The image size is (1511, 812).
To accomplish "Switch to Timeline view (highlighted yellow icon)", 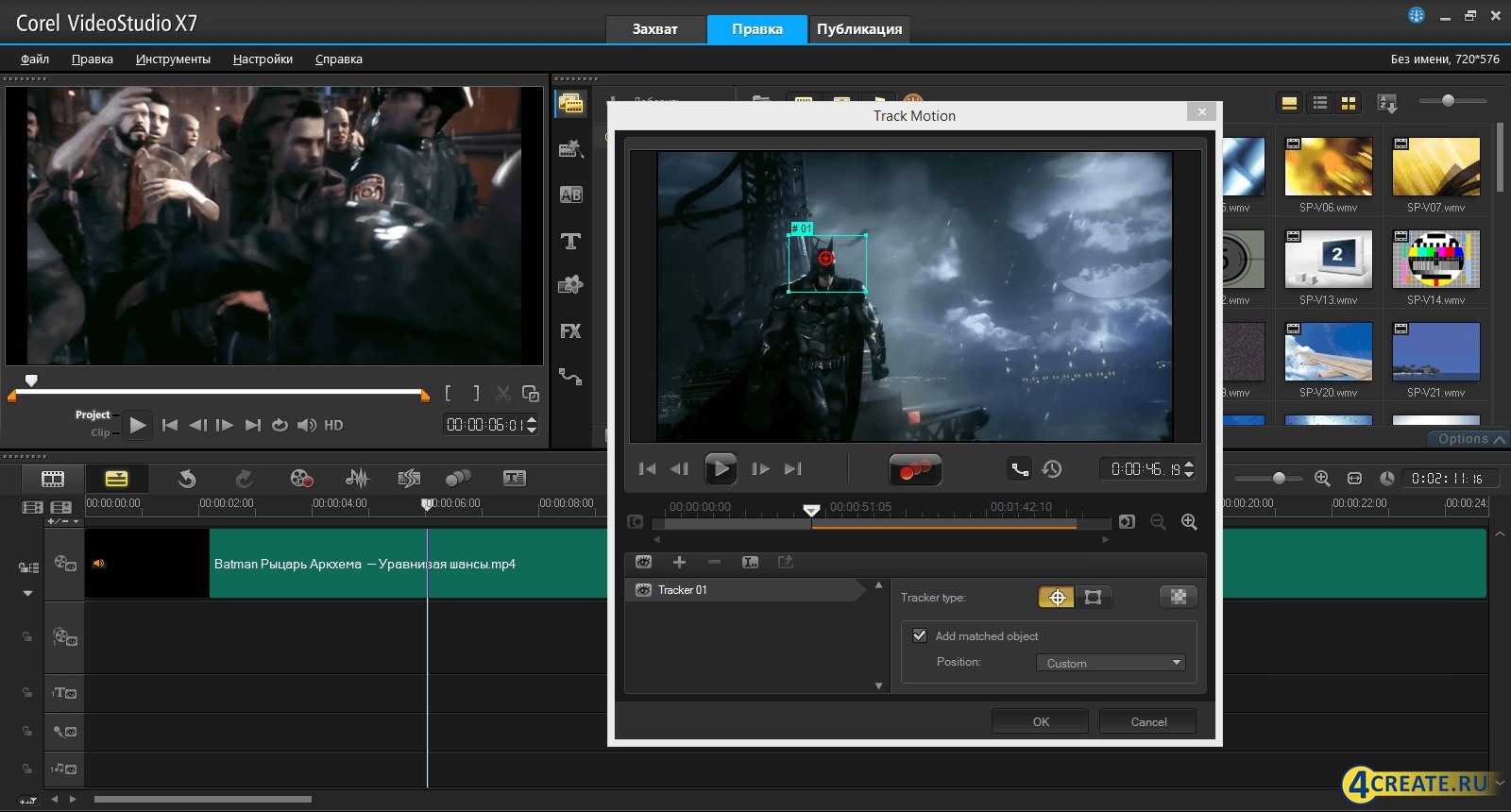I will coord(116,479).
